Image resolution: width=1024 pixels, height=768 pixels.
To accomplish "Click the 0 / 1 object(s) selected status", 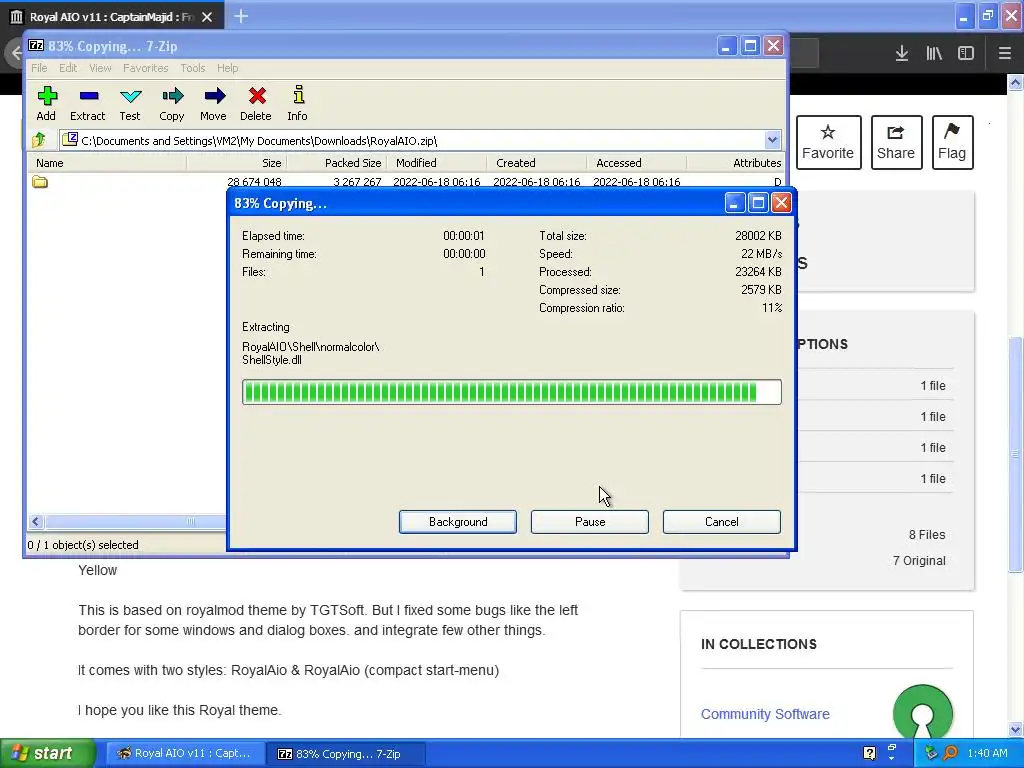I will click(x=83, y=545).
